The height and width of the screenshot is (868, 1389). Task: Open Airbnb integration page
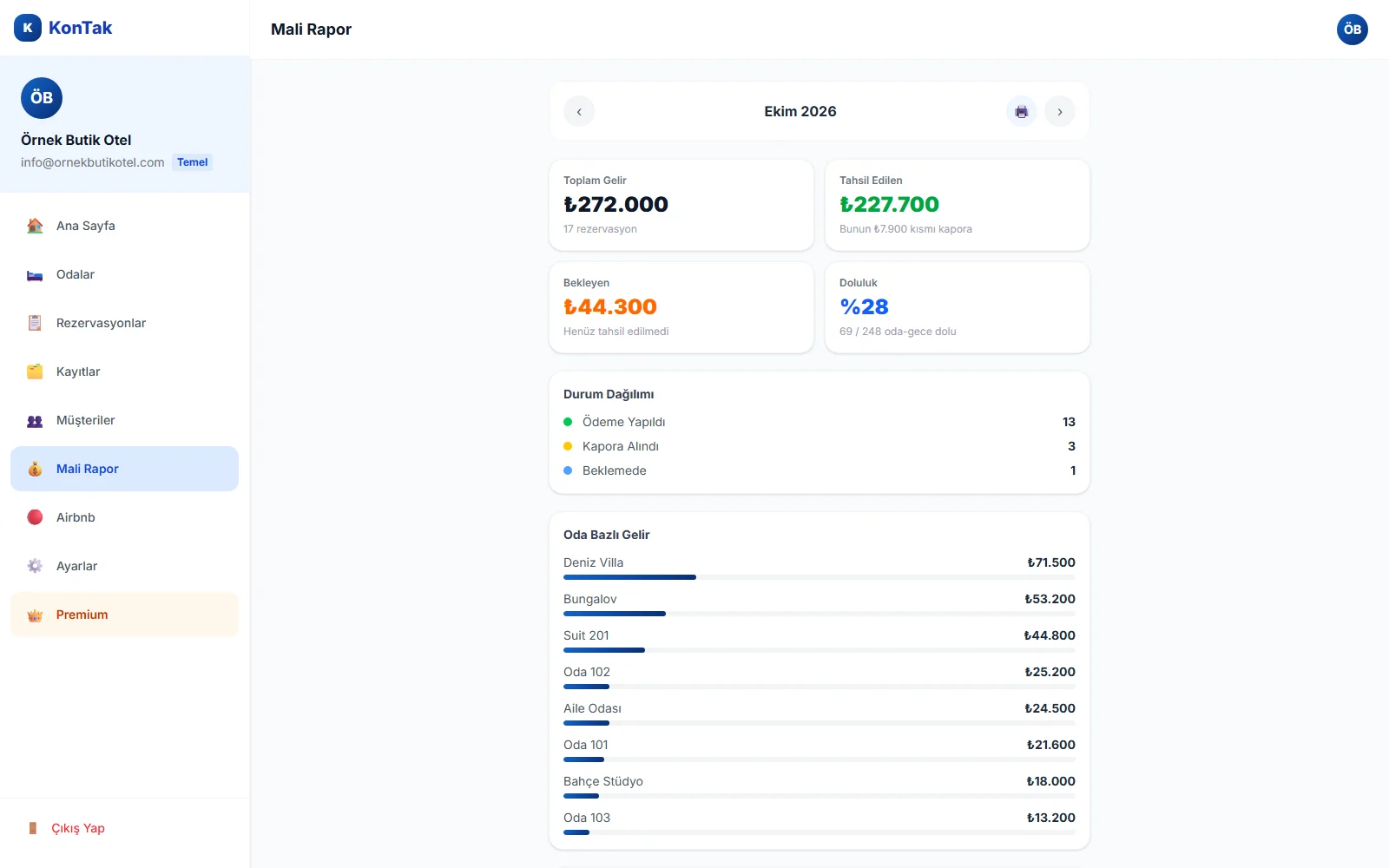coord(124,517)
